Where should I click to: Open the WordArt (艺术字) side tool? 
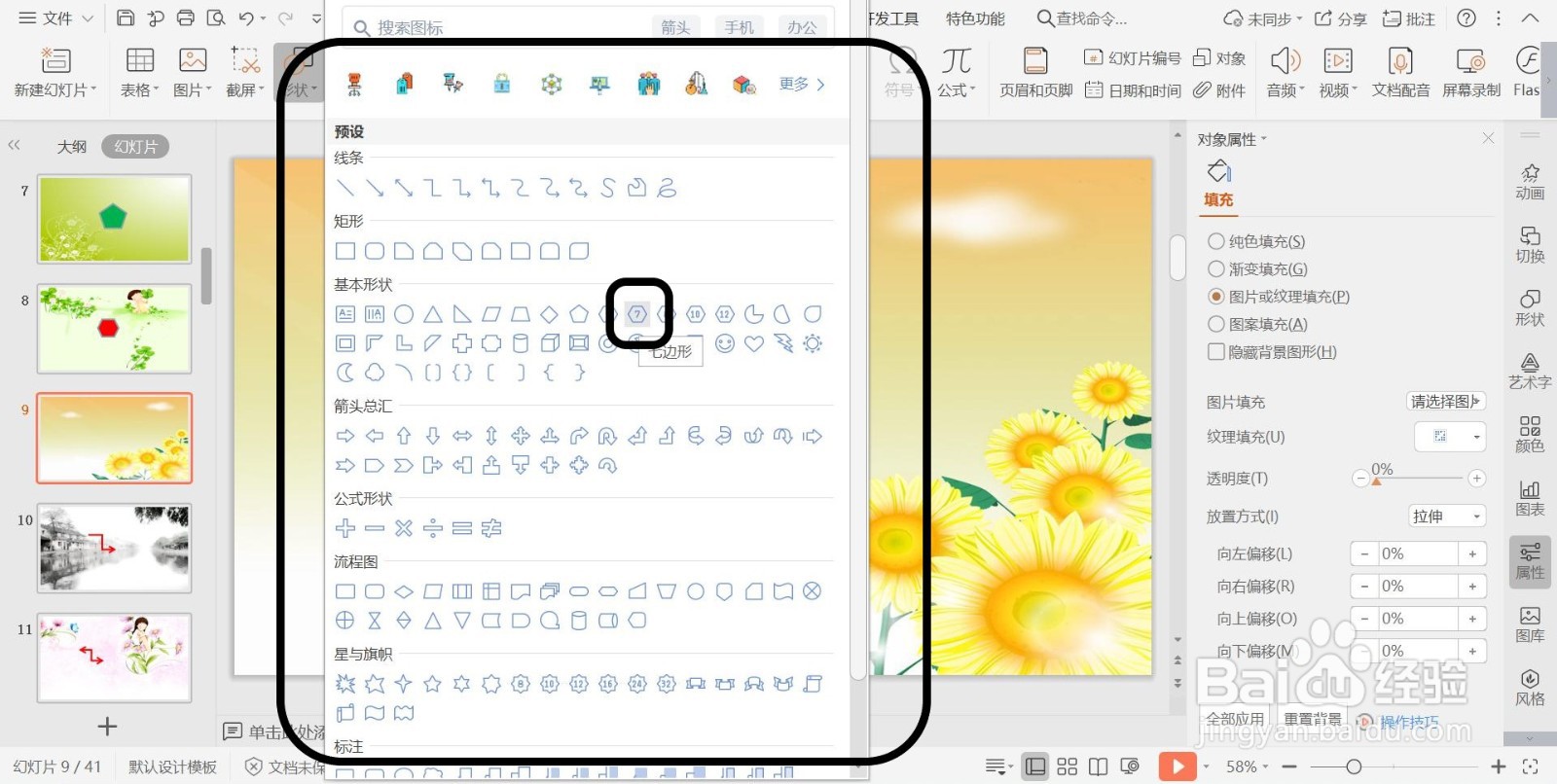[1530, 372]
